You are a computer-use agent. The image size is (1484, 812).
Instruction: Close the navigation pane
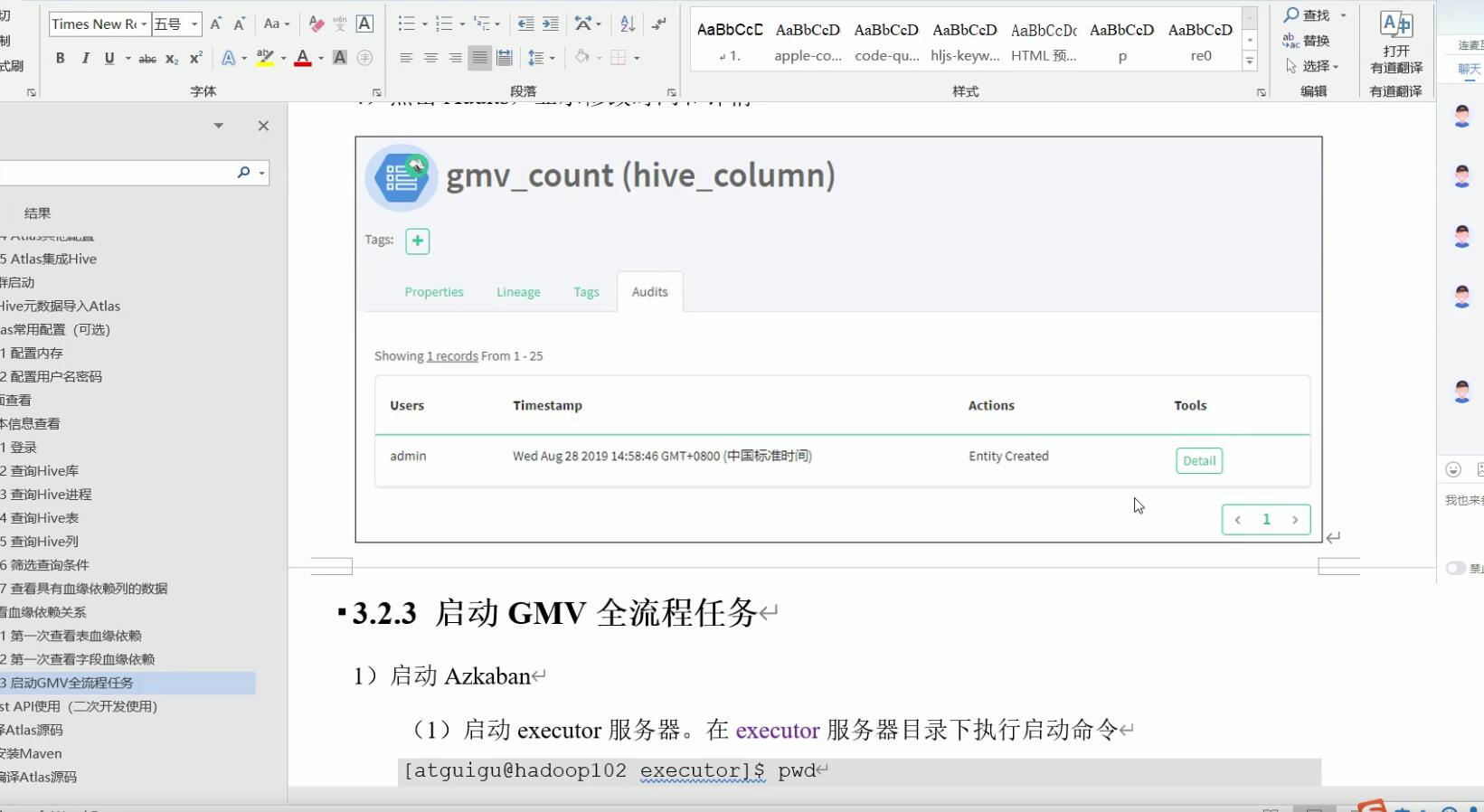point(263,126)
